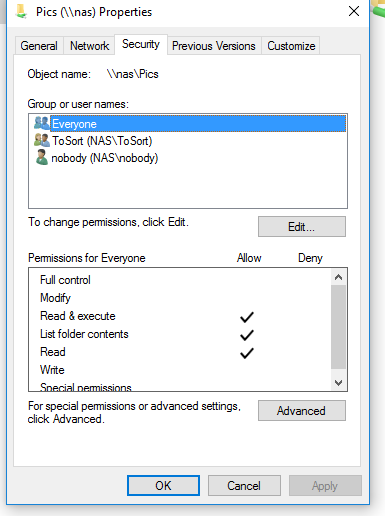The height and width of the screenshot is (516, 385).
Task: Click the Cancel button
Action: (x=244, y=485)
